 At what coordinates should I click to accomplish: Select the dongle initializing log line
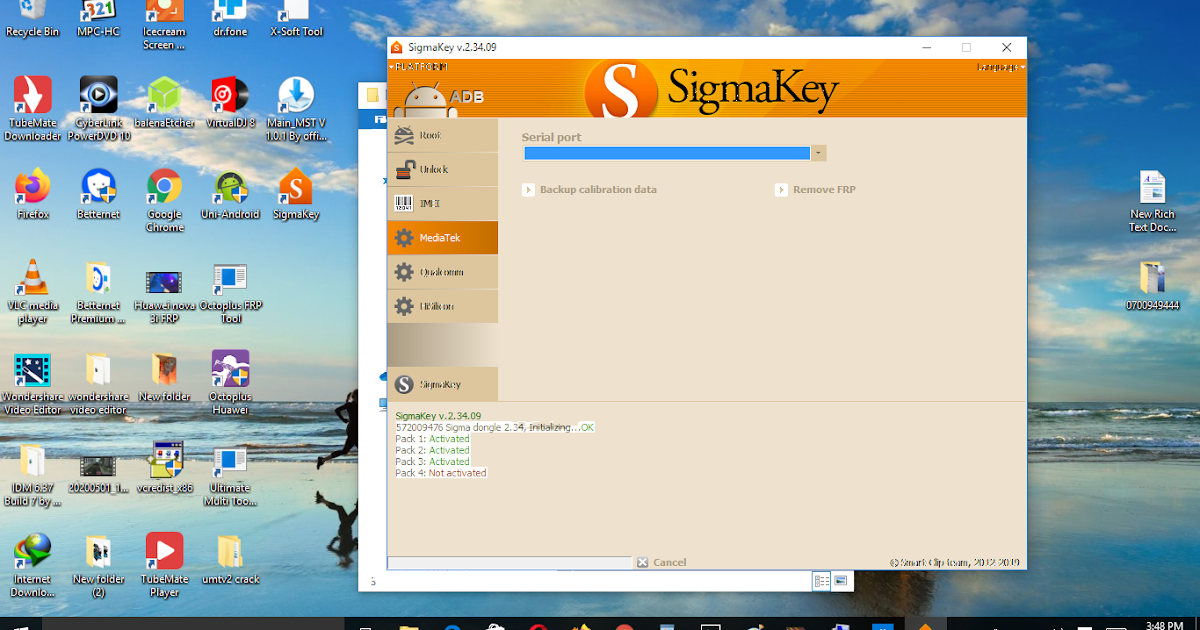(x=495, y=427)
